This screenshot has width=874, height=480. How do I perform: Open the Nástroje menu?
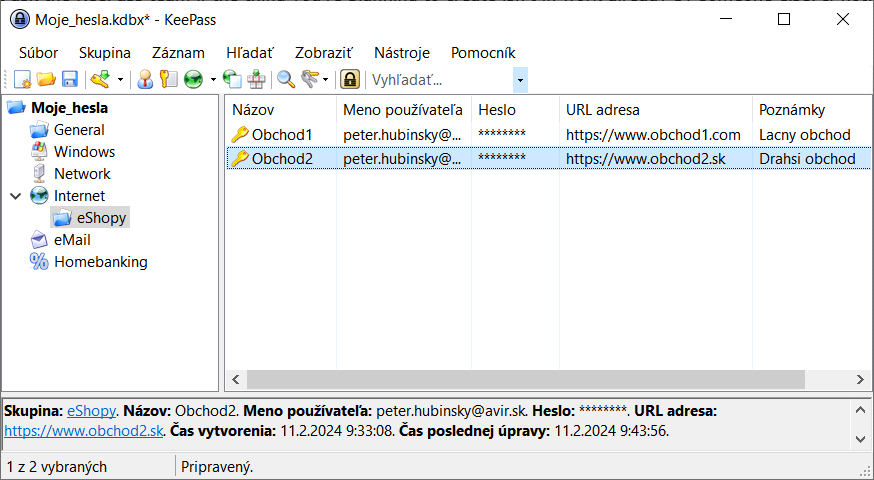pyautogui.click(x=401, y=53)
